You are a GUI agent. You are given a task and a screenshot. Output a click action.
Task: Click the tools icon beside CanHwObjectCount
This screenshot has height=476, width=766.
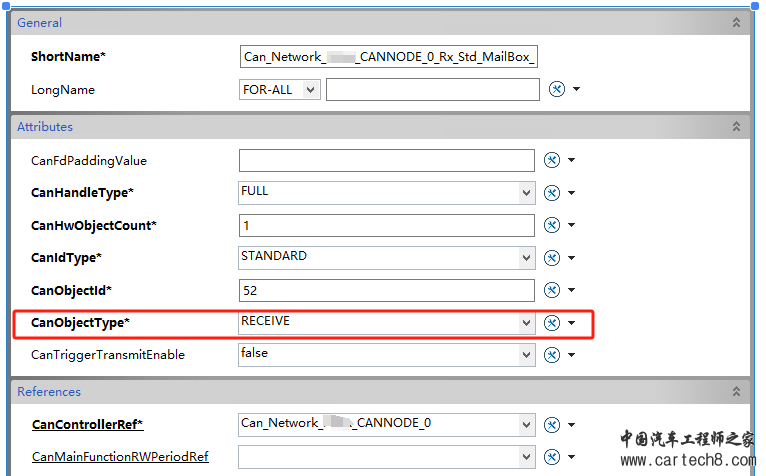551,226
